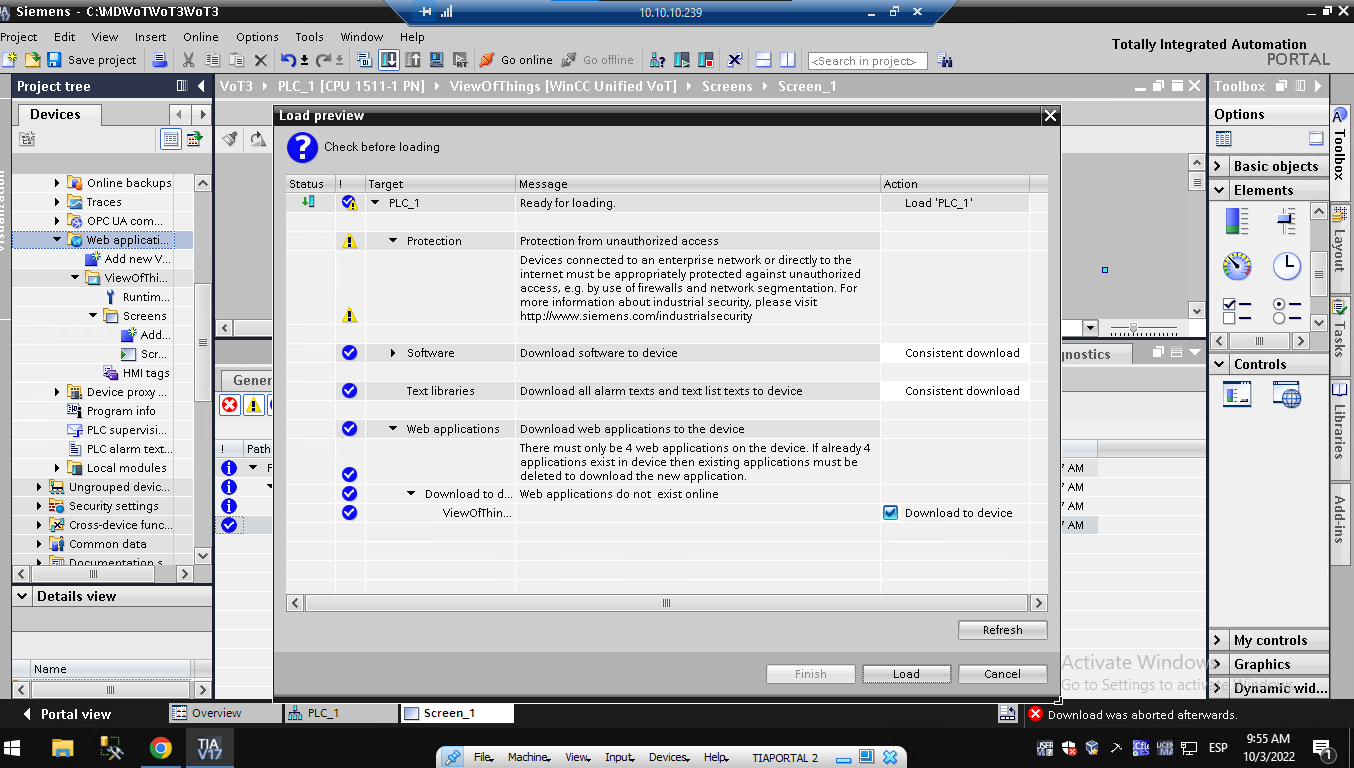1354x768 pixels.
Task: Collapse the Elements section in Toolbox
Action: pyautogui.click(x=1218, y=190)
